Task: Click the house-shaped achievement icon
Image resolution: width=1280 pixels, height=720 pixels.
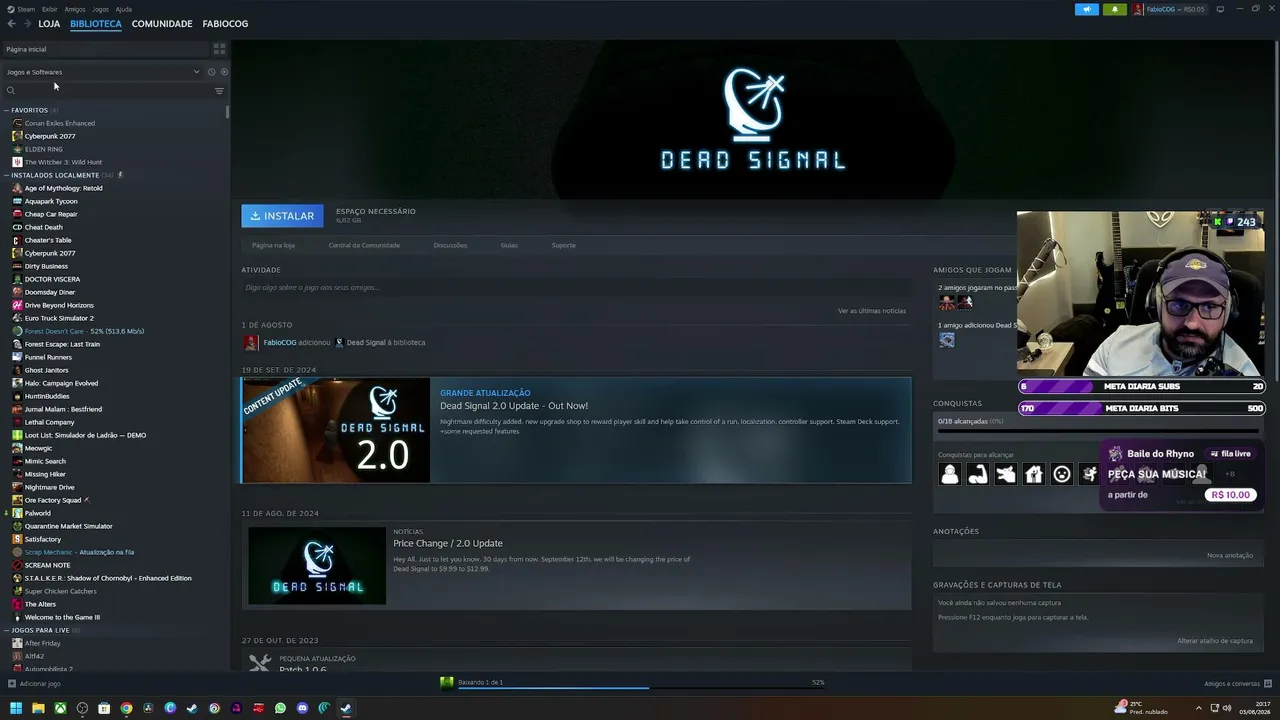Action: point(1034,475)
